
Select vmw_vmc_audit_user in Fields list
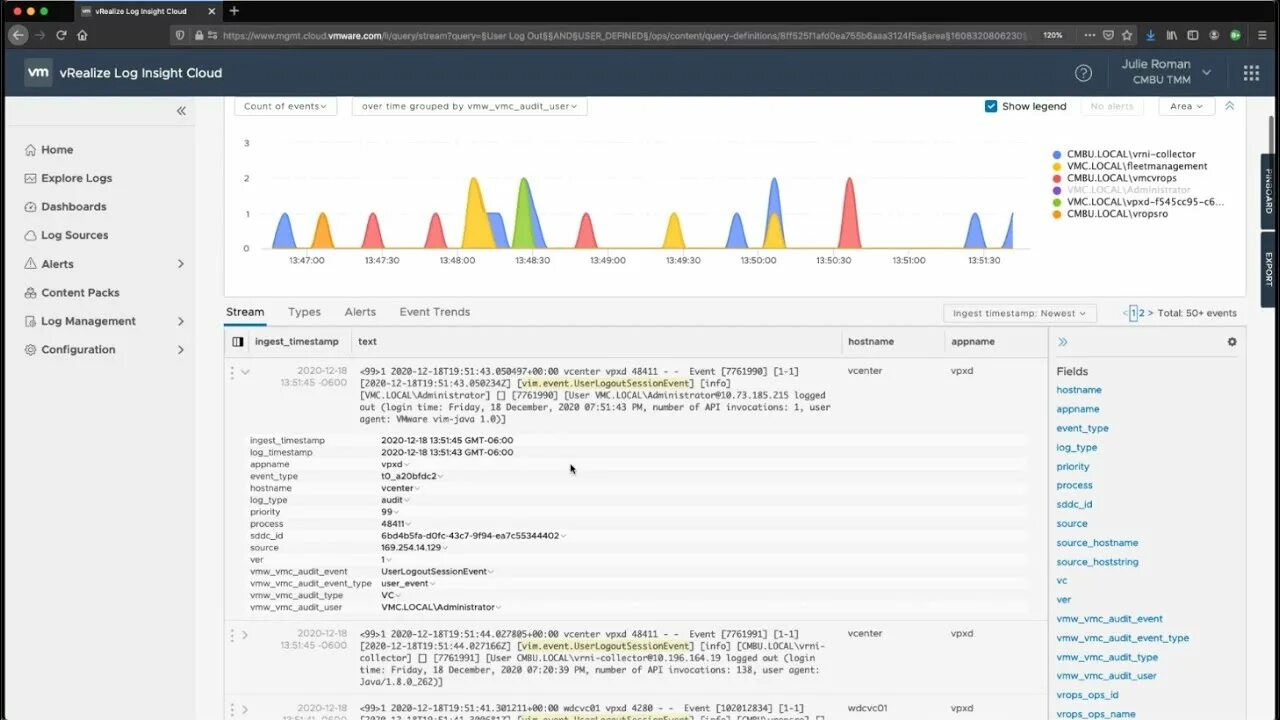coord(1106,676)
